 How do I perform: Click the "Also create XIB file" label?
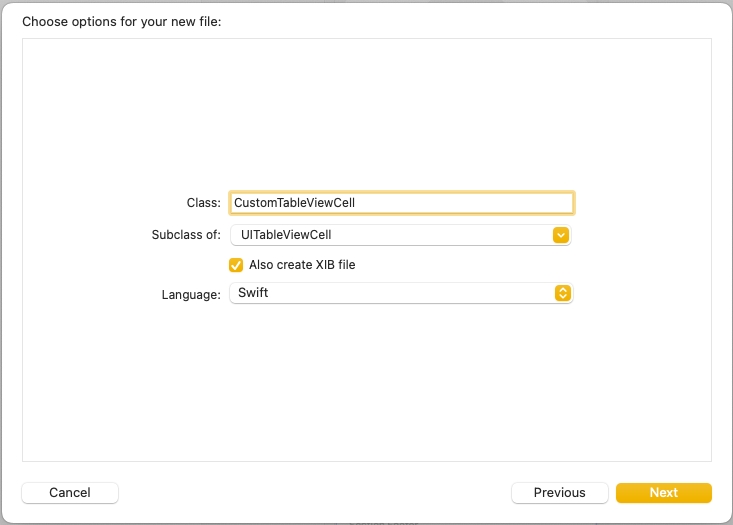pyautogui.click(x=302, y=265)
